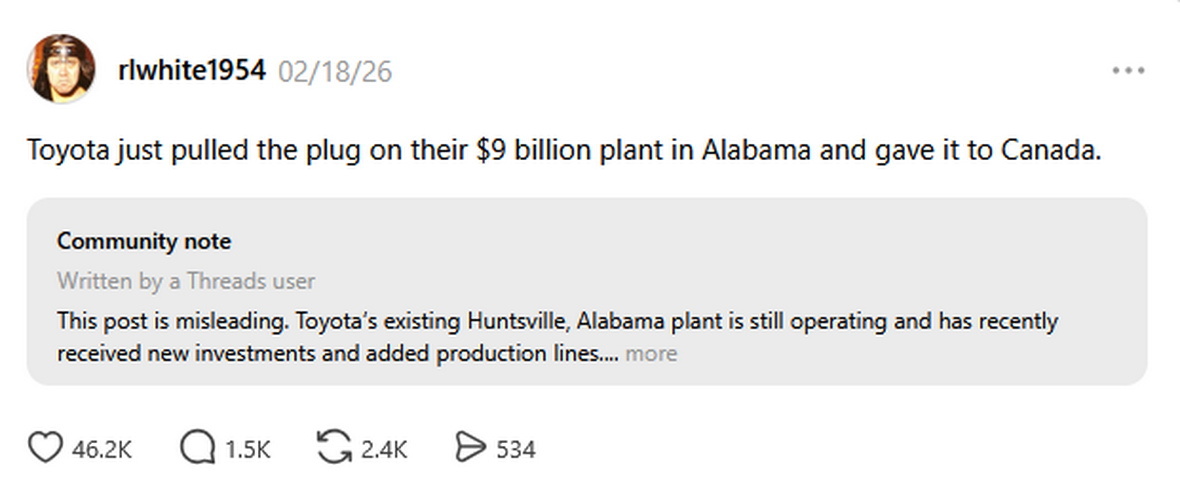Image resolution: width=1180 pixels, height=492 pixels.
Task: Expand the community note with "more"
Action: pos(651,354)
